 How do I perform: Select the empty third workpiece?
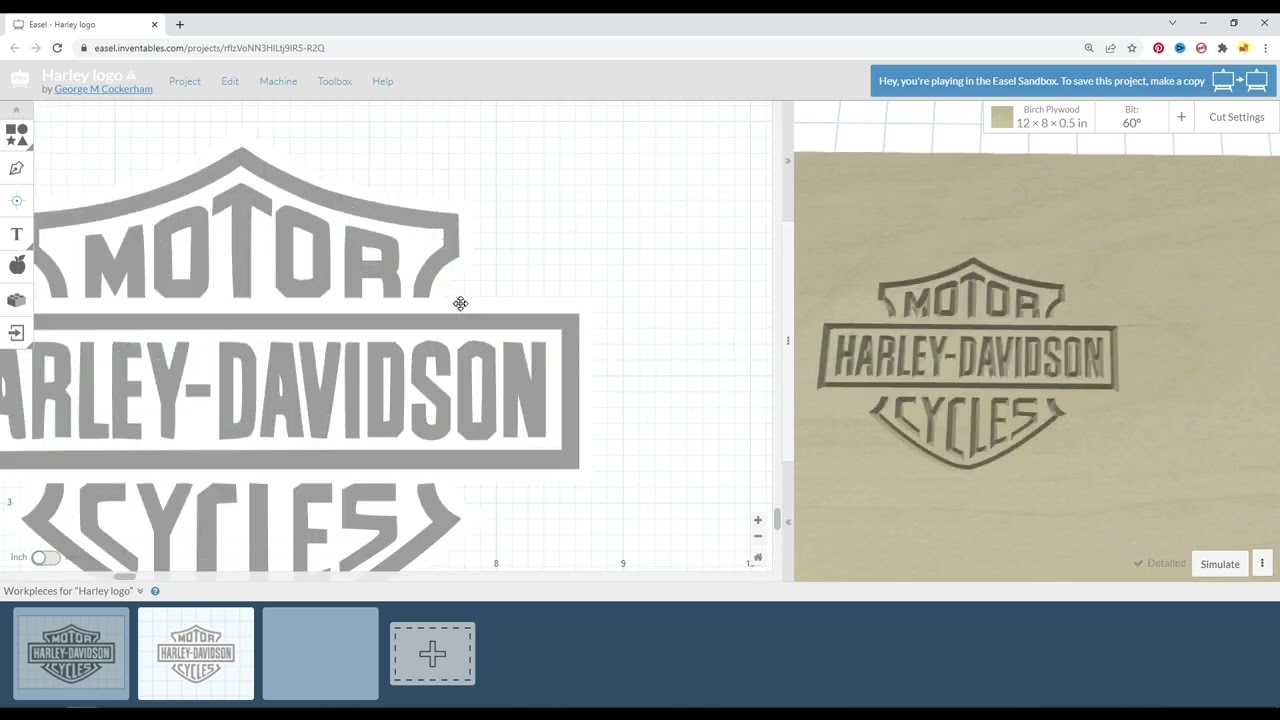click(320, 653)
